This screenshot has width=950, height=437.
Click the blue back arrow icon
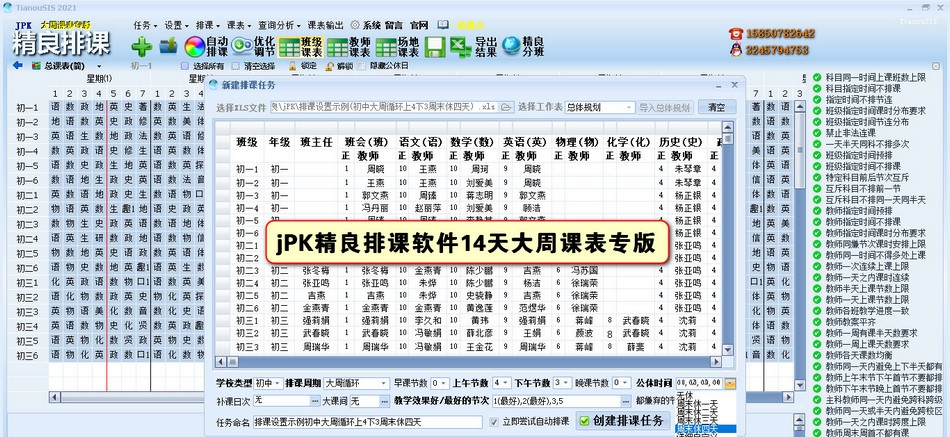coord(18,65)
